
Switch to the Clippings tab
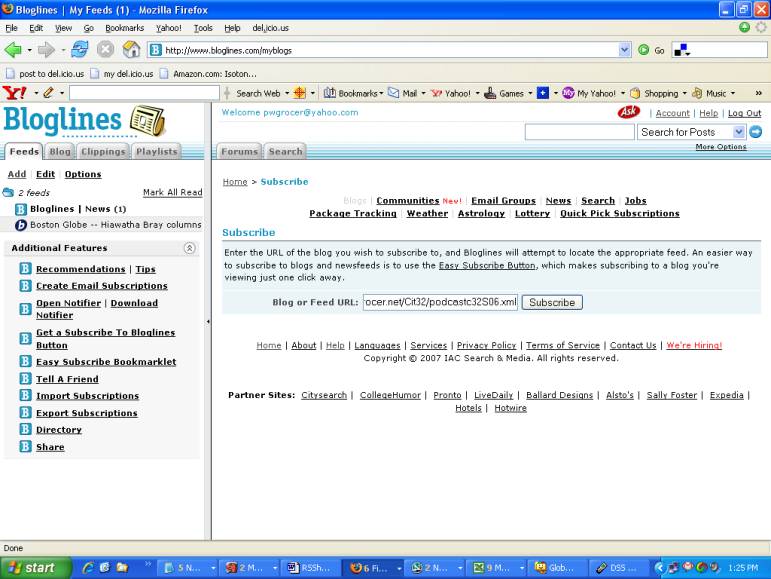pyautogui.click(x=103, y=151)
